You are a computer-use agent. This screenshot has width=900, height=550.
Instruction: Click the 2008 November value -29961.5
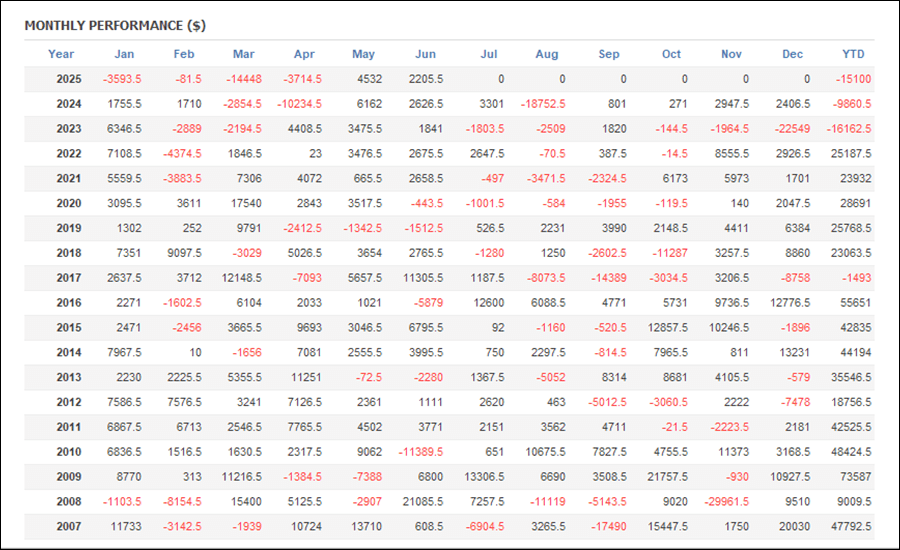(727, 502)
